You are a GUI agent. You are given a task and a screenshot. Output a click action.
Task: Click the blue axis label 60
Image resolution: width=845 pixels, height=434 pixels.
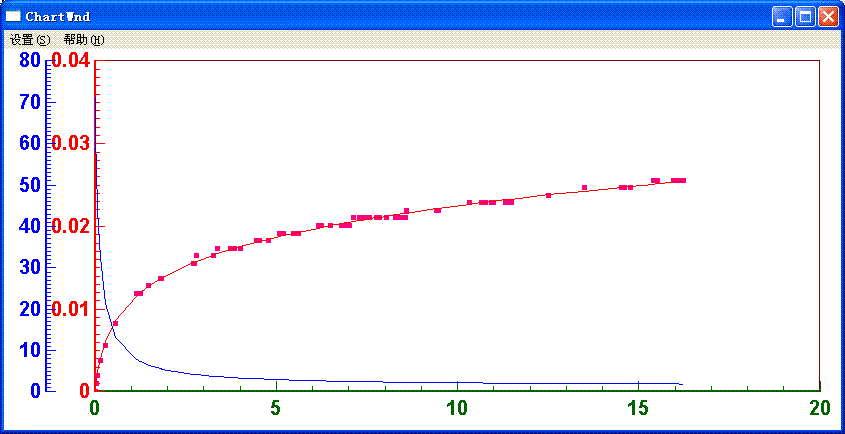pyautogui.click(x=30, y=143)
